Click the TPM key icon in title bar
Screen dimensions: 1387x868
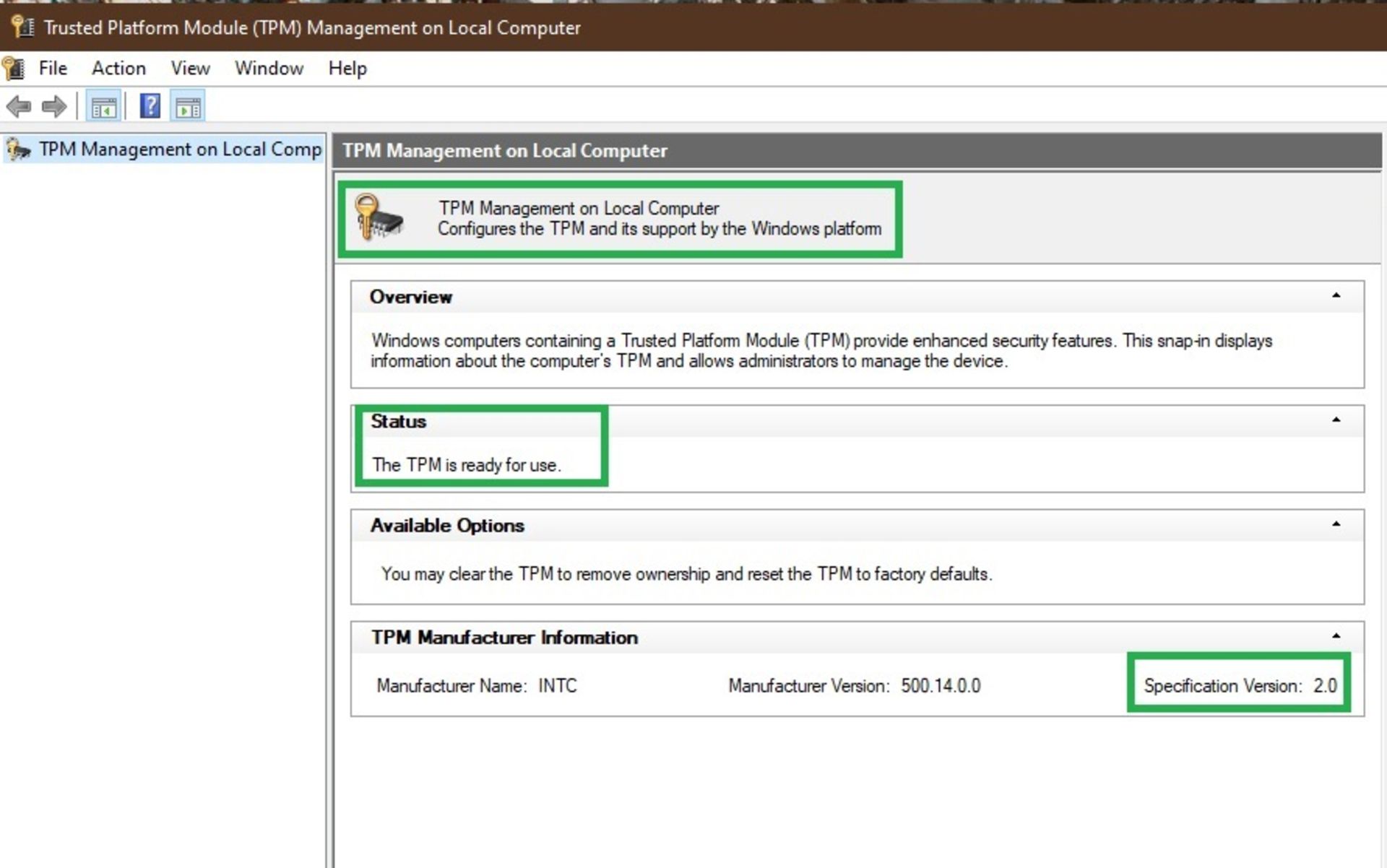[22, 27]
